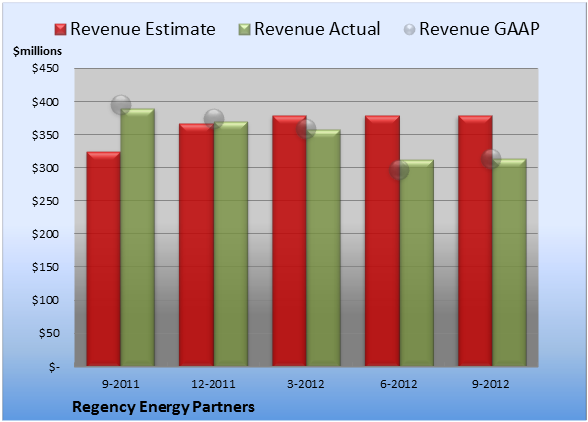588x422 pixels.
Task: Click the 3-2012 quarter label
Action: [306, 384]
